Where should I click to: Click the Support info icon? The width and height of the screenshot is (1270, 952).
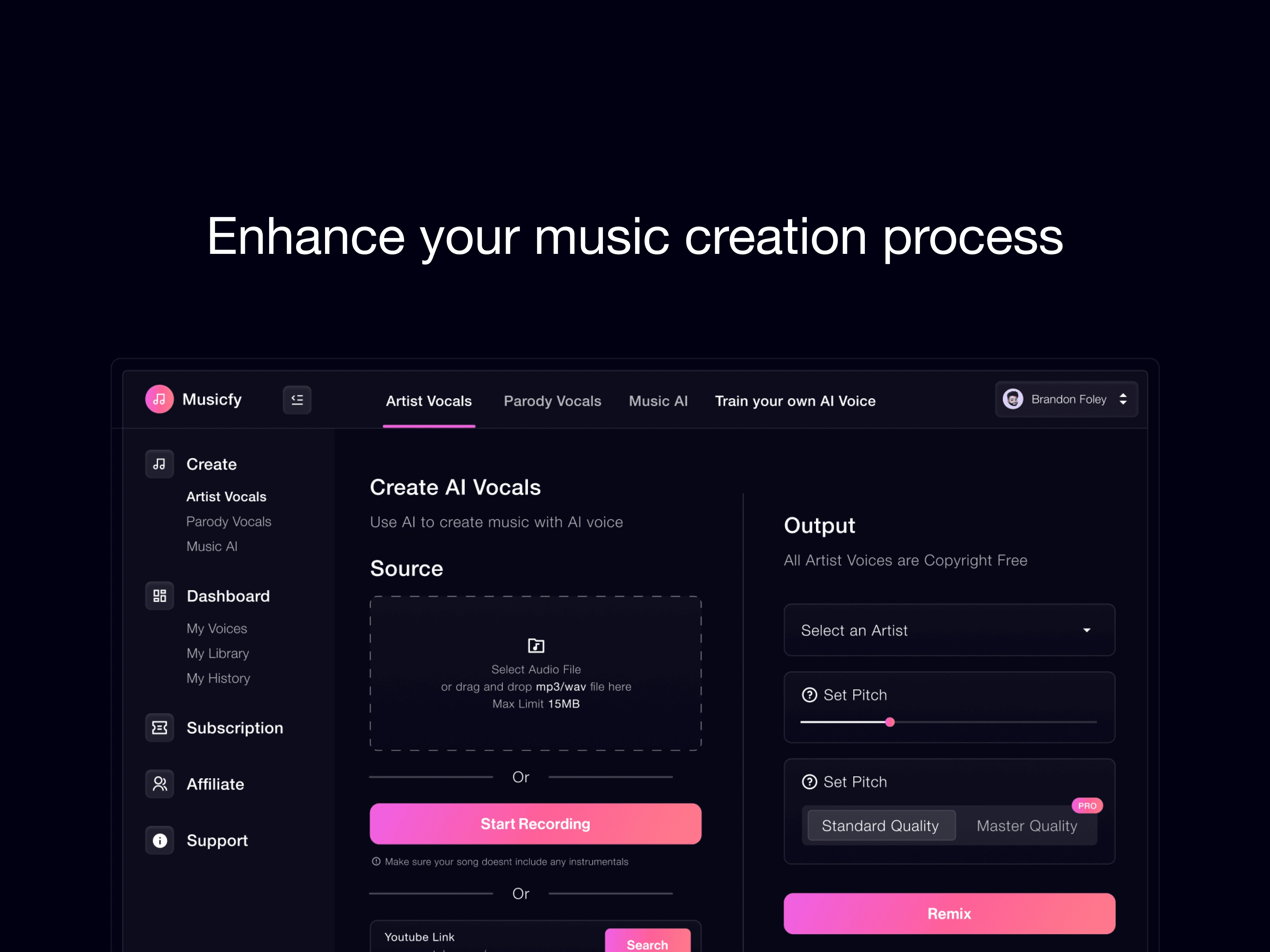coord(159,840)
